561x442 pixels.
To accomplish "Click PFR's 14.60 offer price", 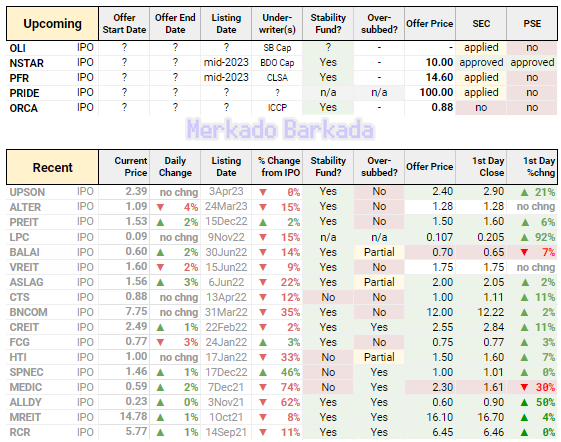I will 439,78.
